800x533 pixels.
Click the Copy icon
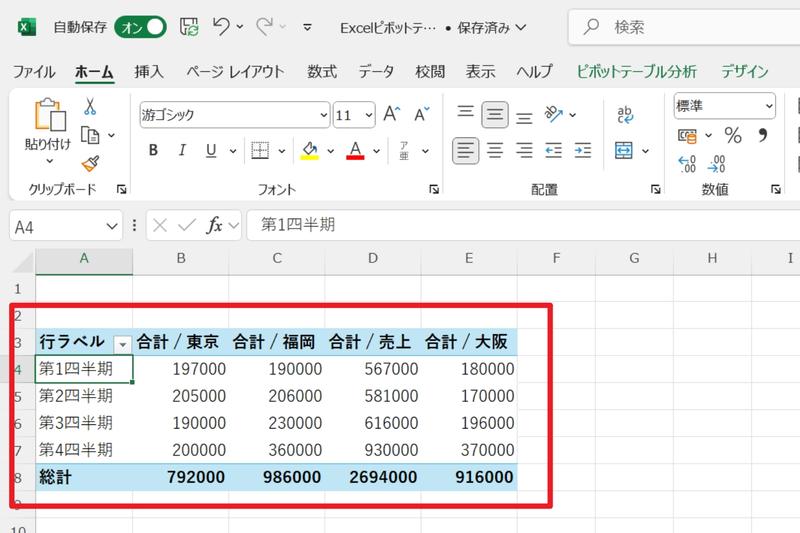[x=90, y=135]
